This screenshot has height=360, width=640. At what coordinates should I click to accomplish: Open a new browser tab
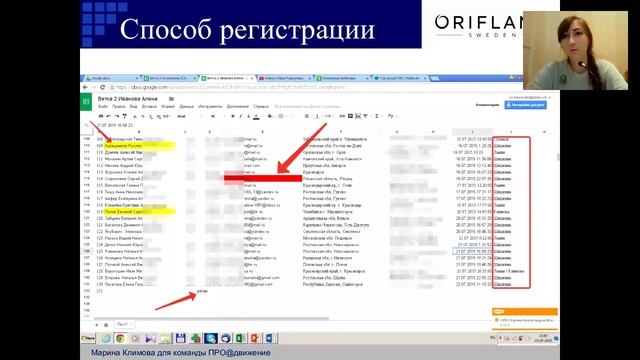pos(435,78)
